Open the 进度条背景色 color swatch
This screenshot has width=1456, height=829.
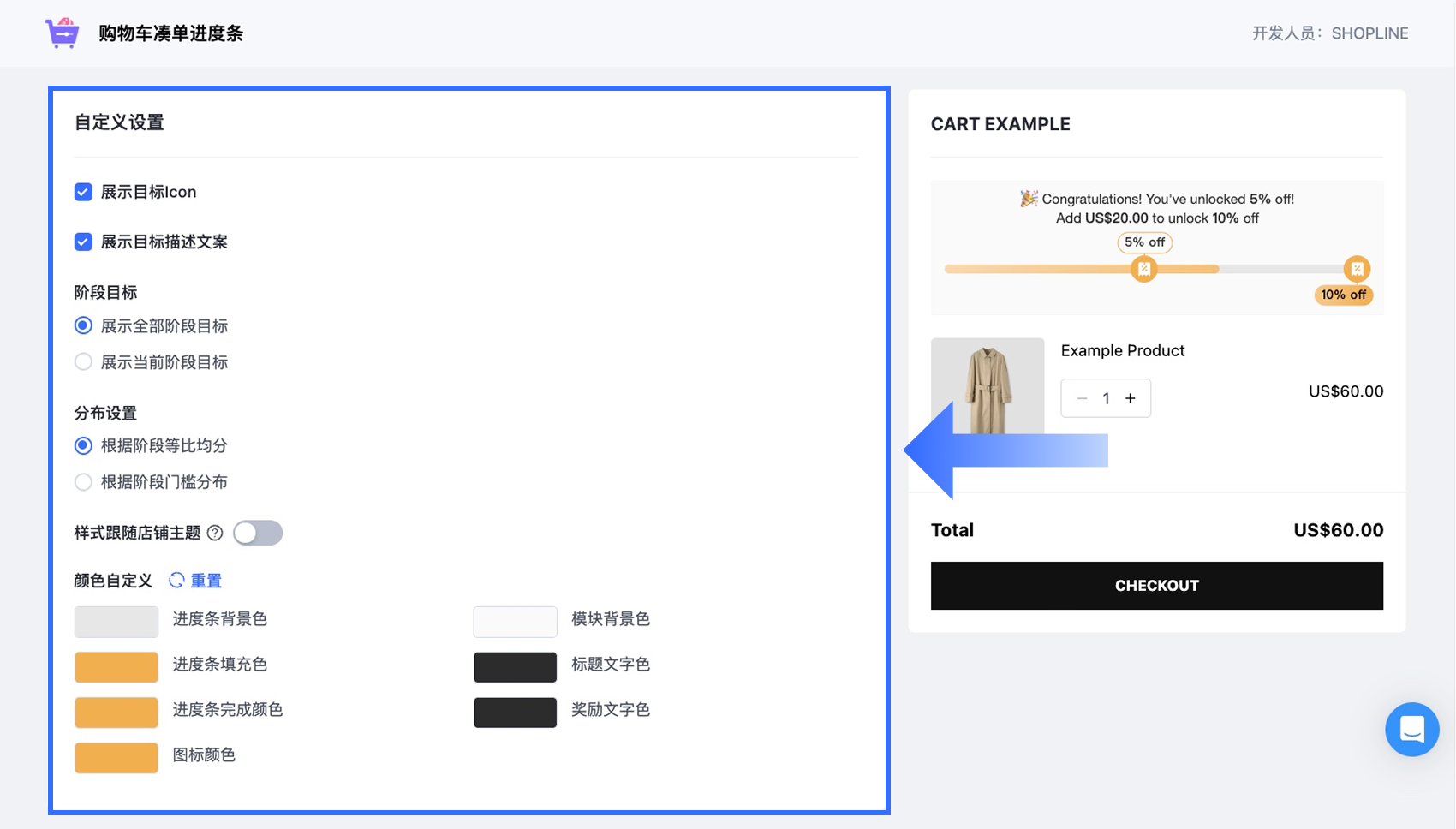point(116,622)
